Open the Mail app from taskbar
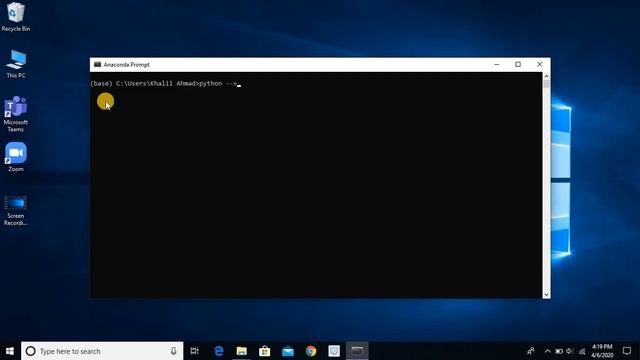 click(288, 351)
